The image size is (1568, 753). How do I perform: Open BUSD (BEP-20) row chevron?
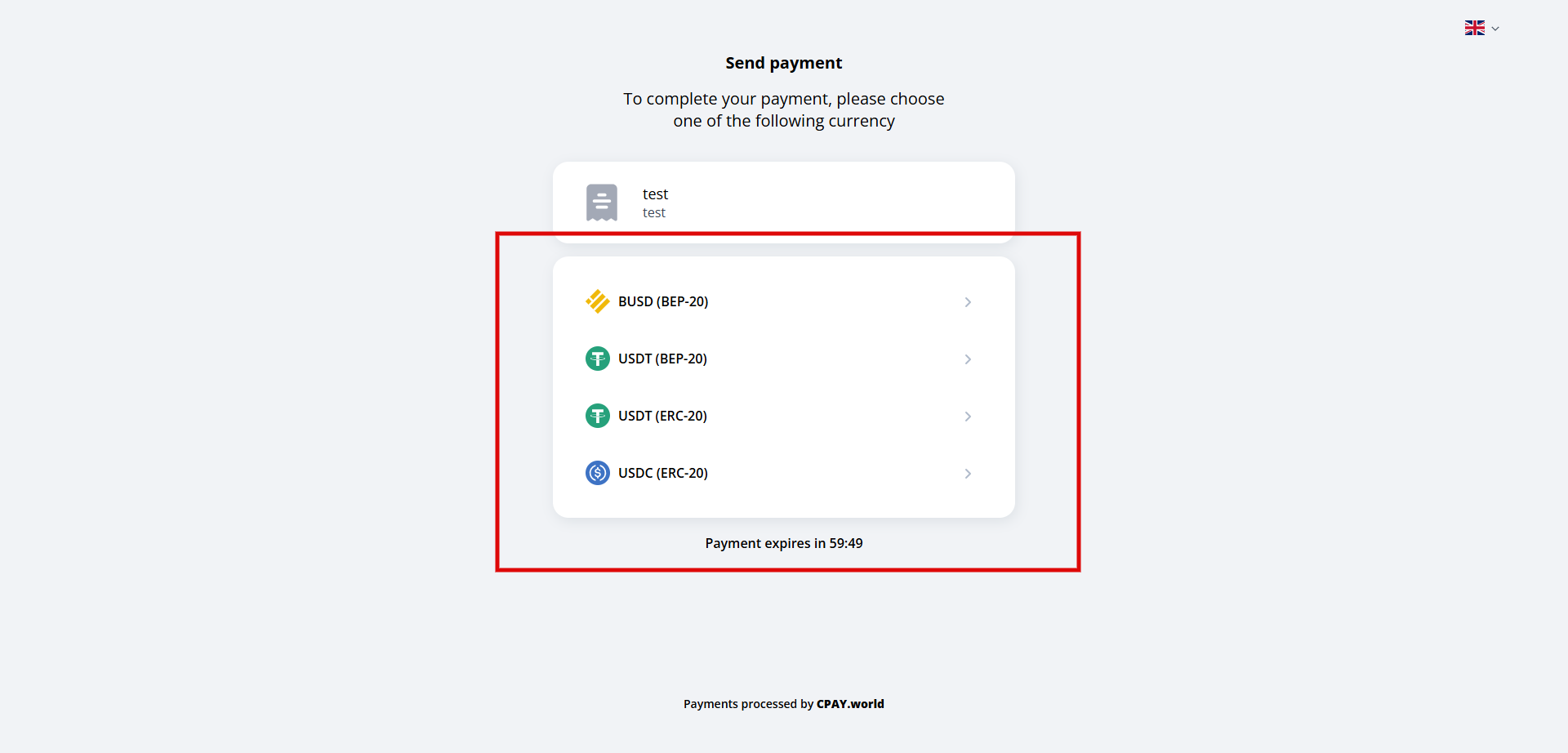click(x=968, y=302)
